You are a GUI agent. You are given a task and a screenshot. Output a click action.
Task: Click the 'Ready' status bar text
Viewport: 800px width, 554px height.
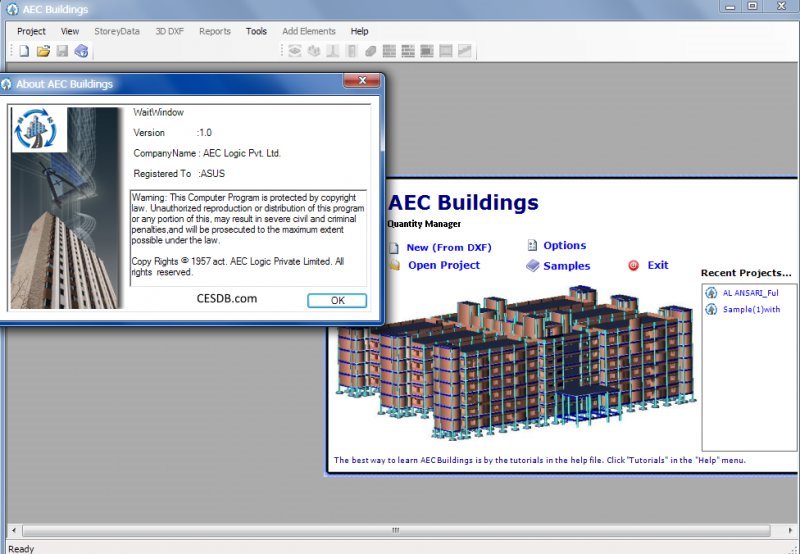coord(21,548)
